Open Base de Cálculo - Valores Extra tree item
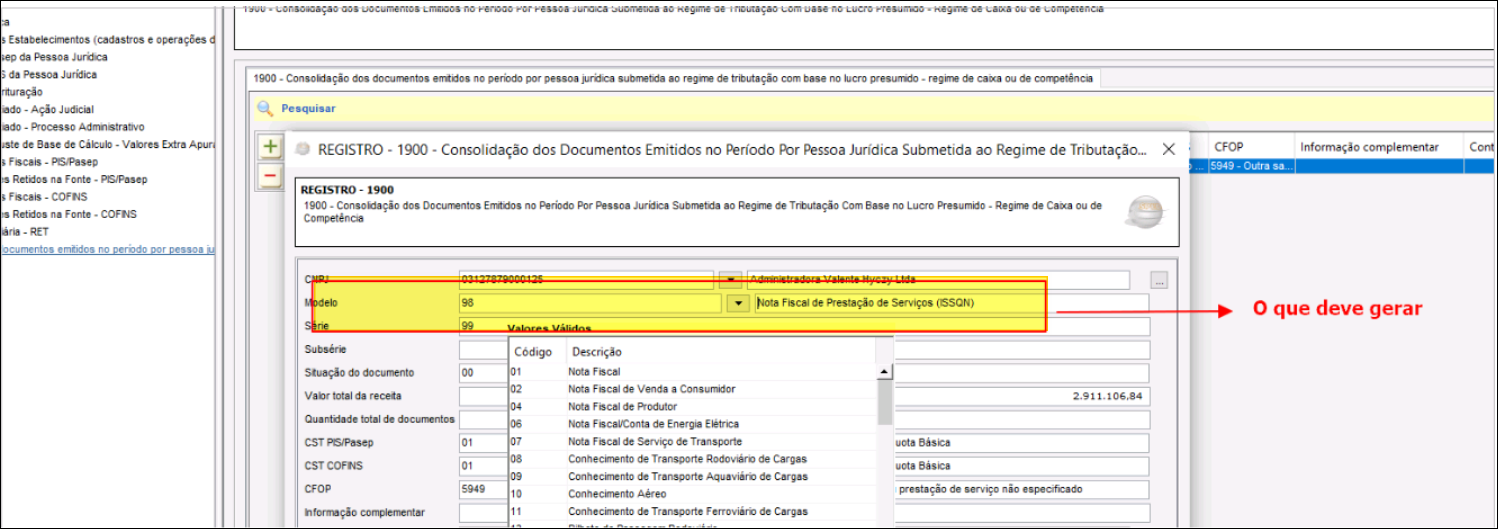The image size is (1498, 529). (108, 144)
